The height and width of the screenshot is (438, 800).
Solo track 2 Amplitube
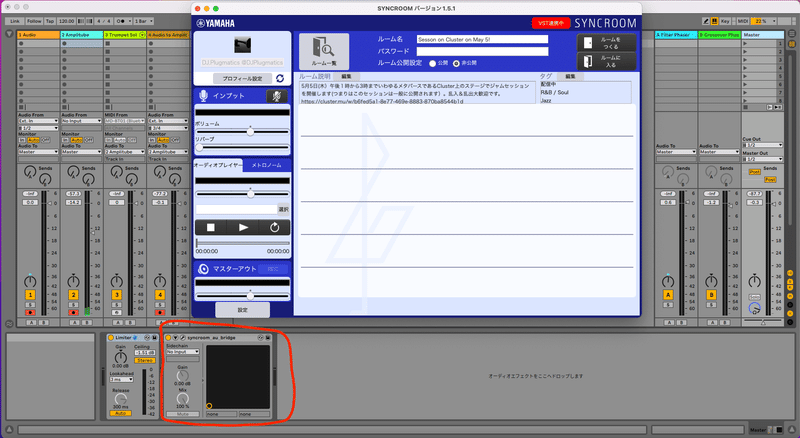(x=73, y=305)
